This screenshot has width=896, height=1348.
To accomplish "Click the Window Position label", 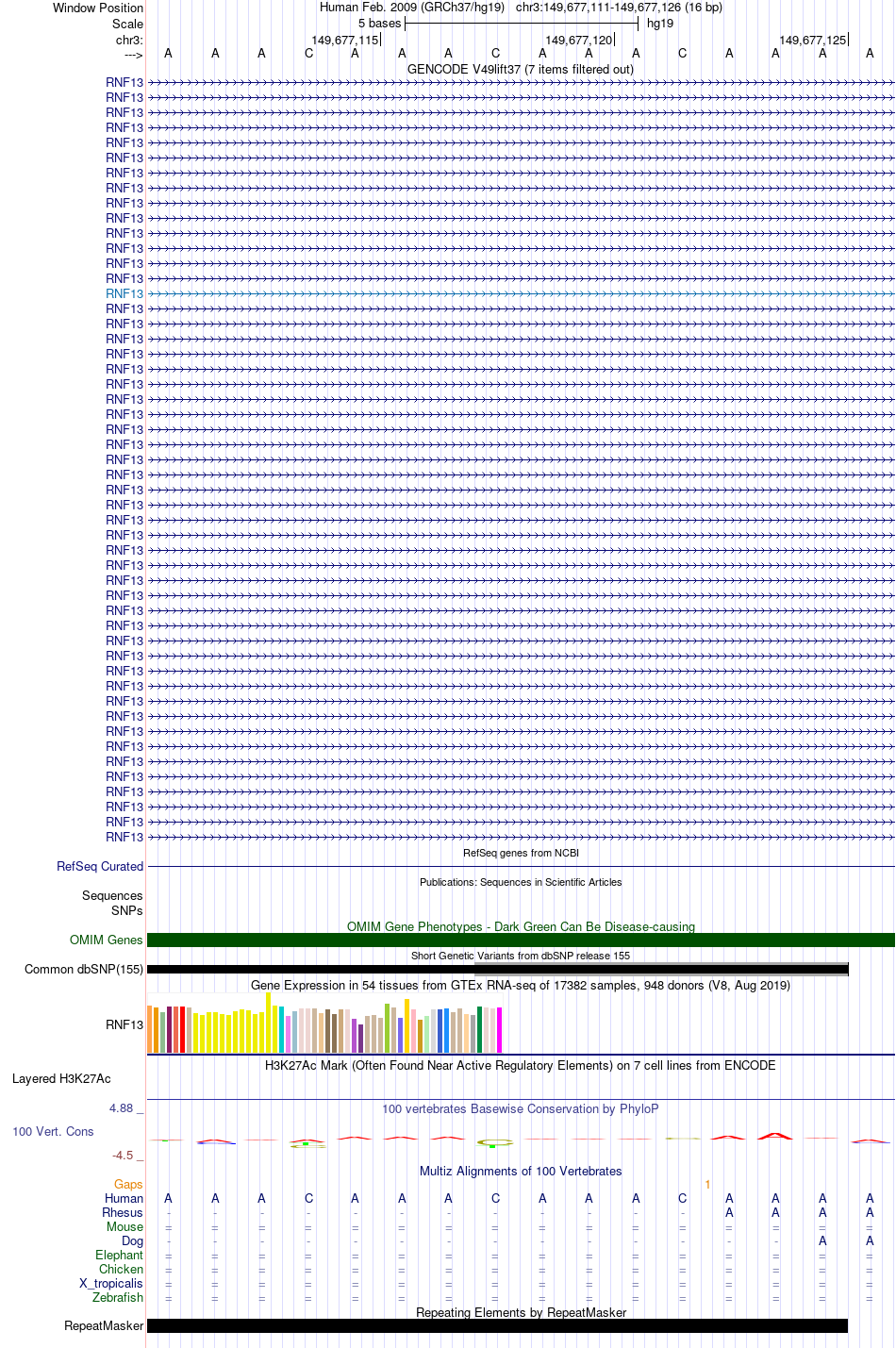I will pos(98,8).
